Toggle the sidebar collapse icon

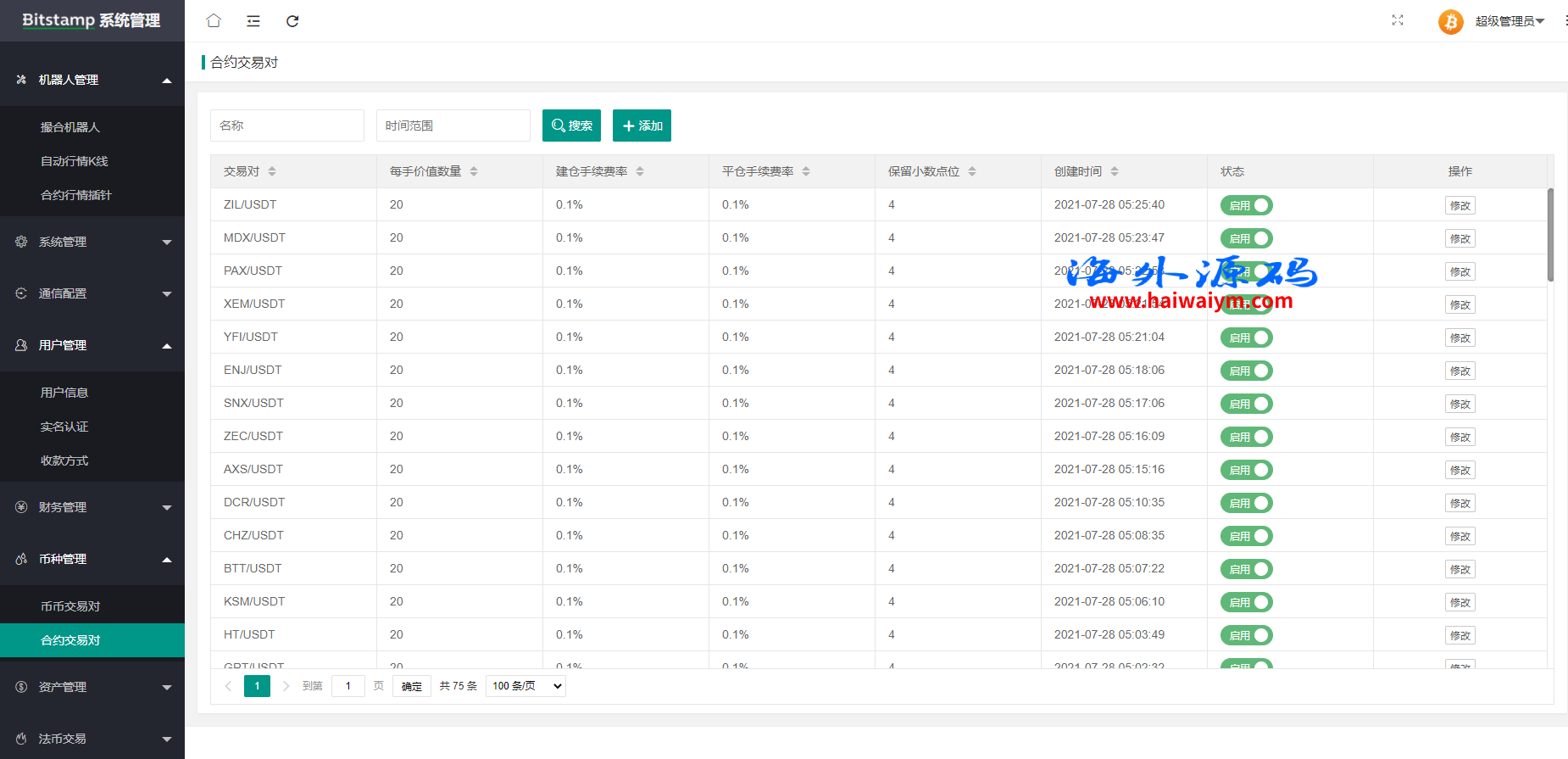[x=253, y=21]
